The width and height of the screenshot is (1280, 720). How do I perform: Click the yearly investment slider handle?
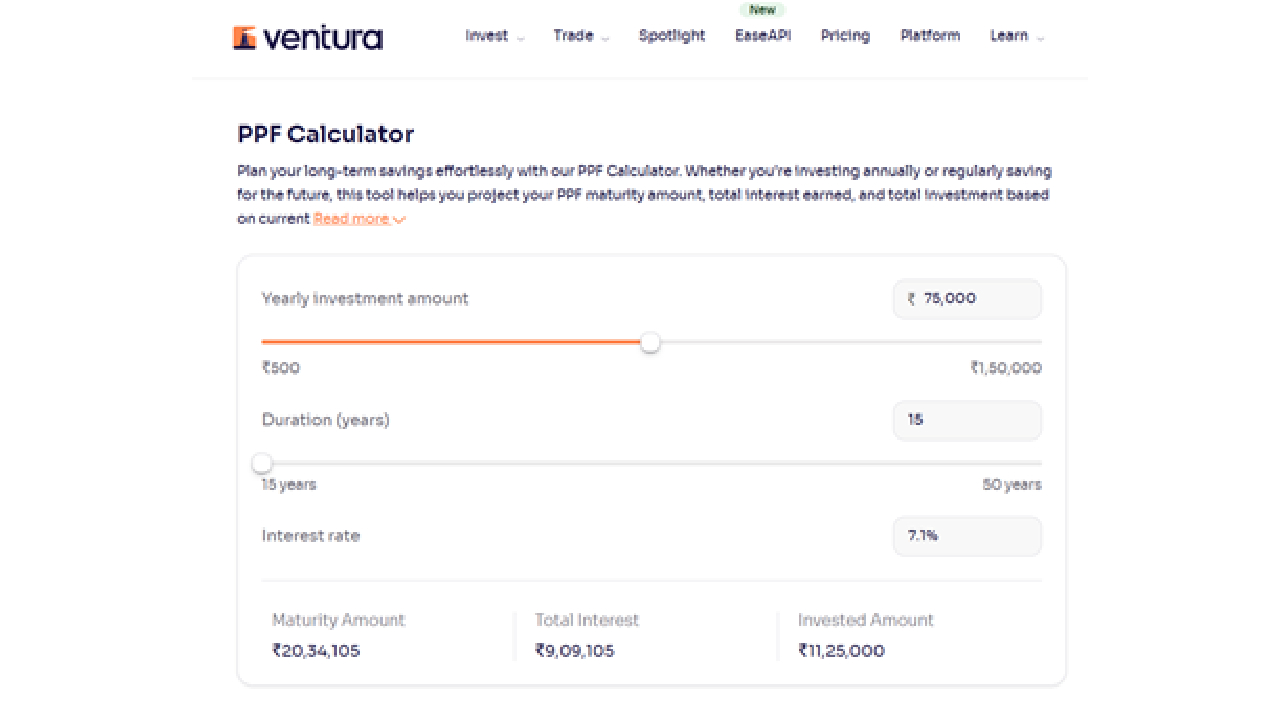tap(650, 343)
